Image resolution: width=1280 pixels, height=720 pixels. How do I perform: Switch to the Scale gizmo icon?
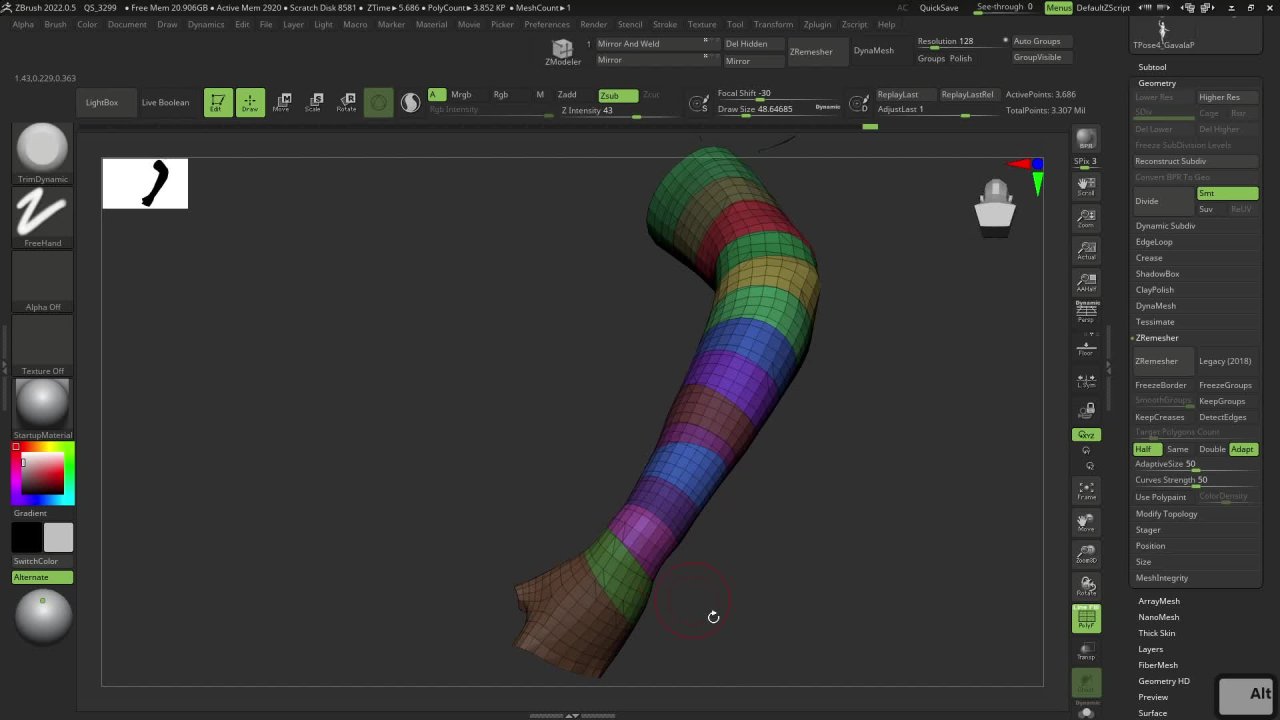point(314,102)
